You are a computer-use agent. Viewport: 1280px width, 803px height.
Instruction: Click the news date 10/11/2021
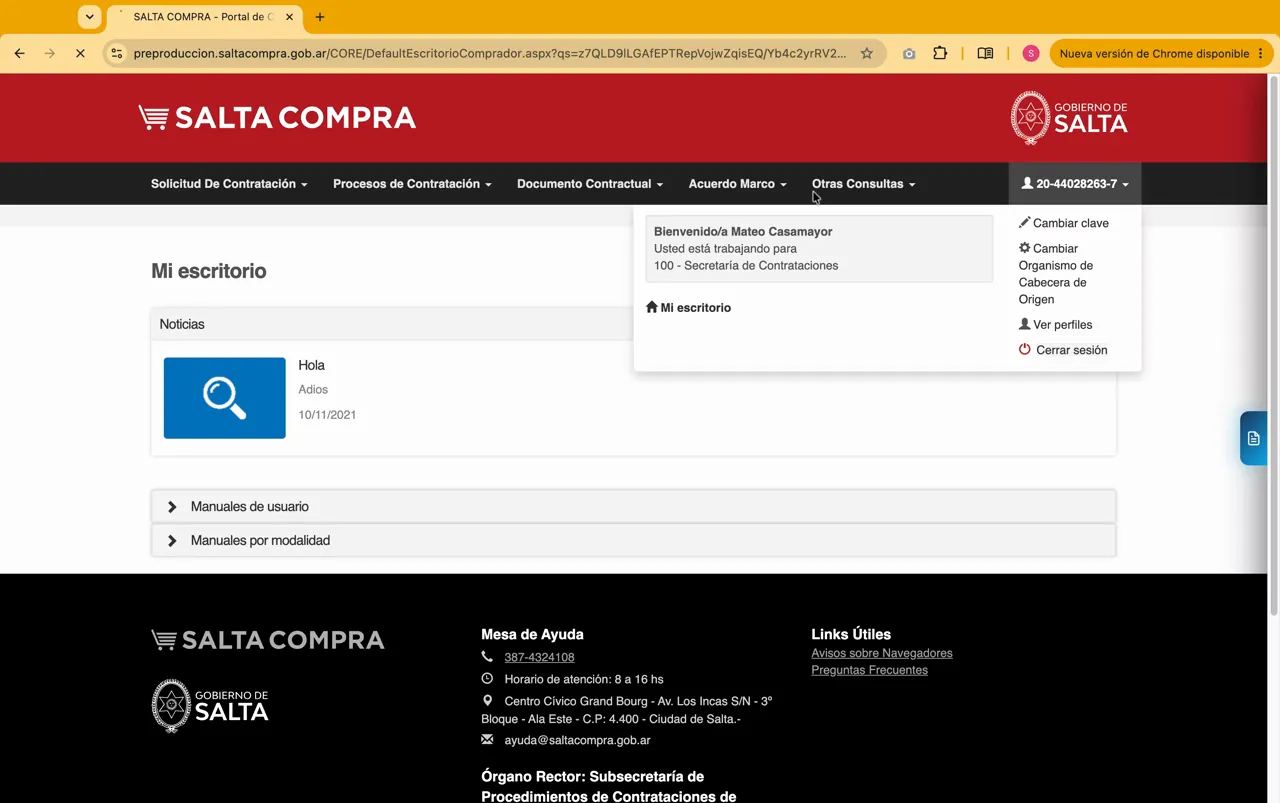(x=327, y=414)
